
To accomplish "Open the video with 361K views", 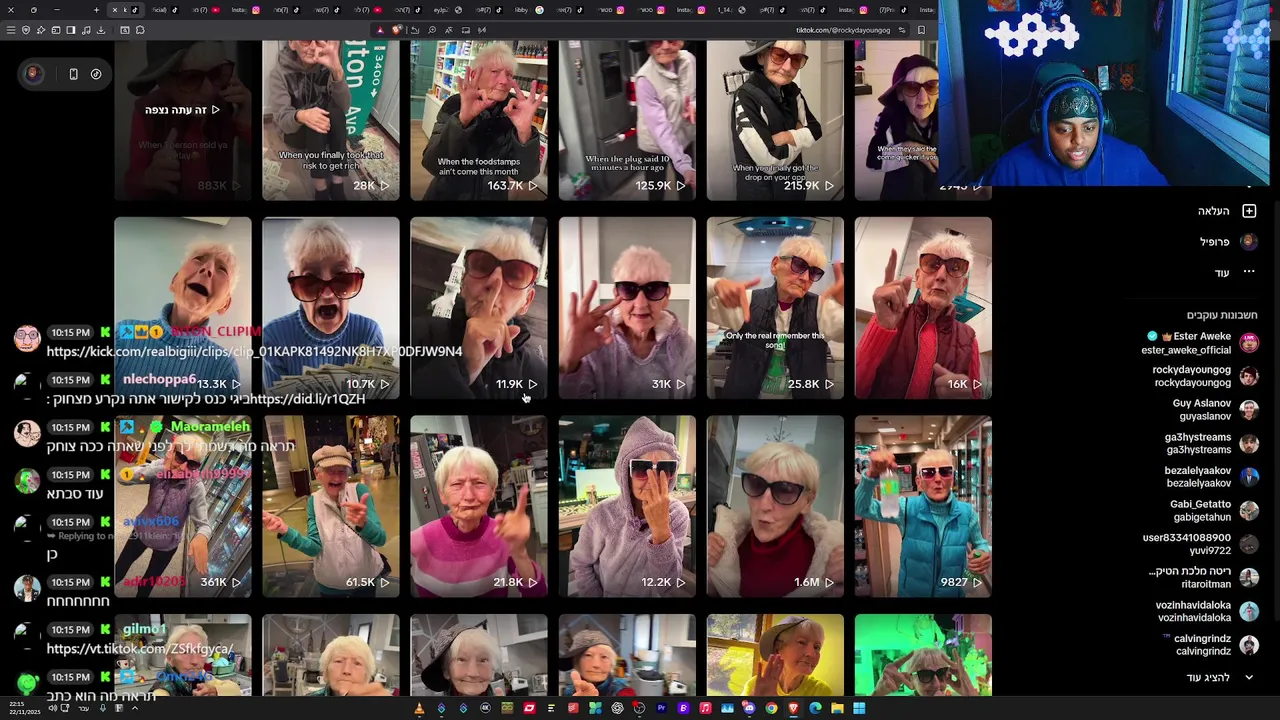I will [x=183, y=506].
